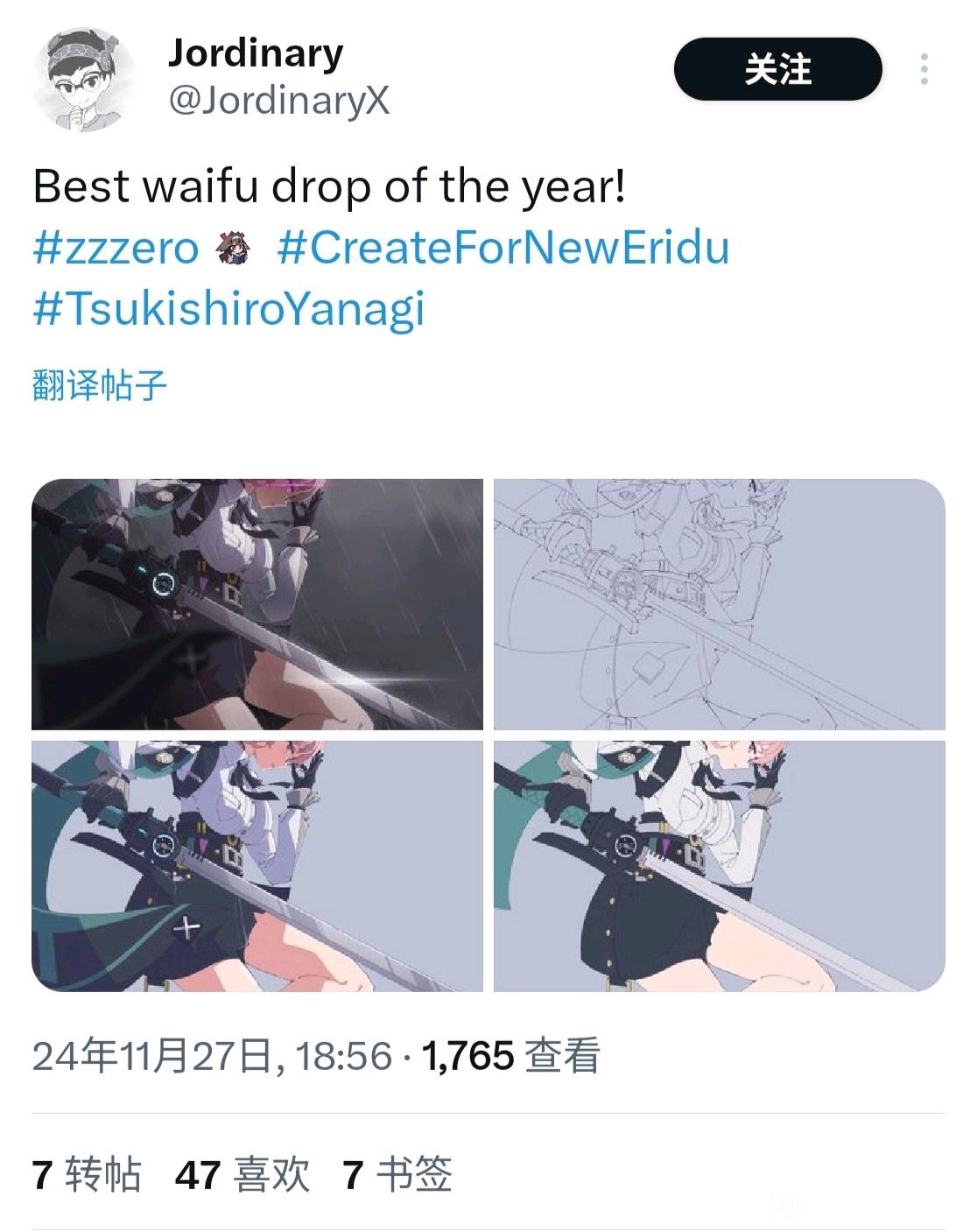Show the 47 喜欢 likes list
The image size is (977, 1232).
242,1174
